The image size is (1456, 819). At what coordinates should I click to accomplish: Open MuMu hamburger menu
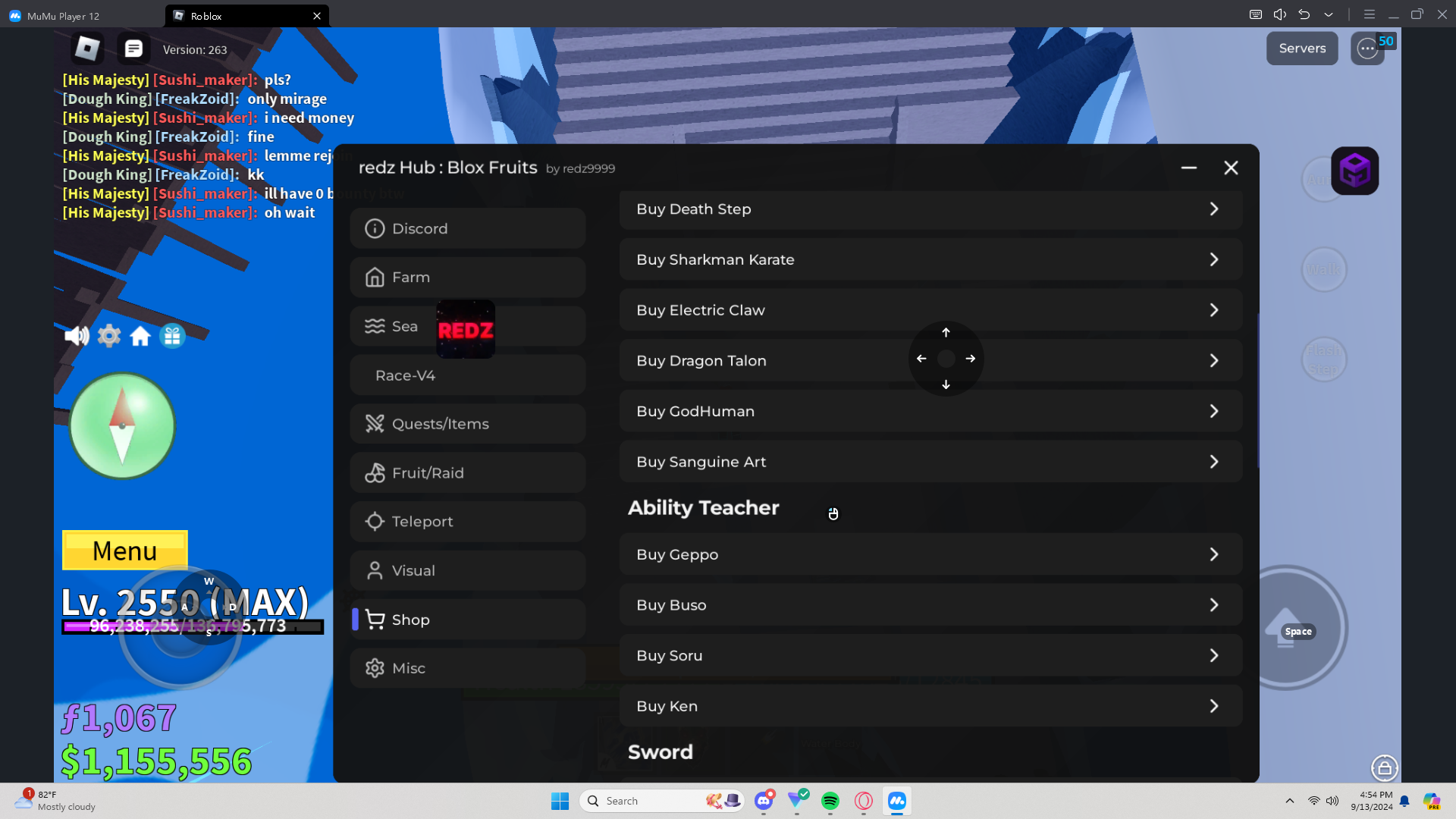pyautogui.click(x=1370, y=14)
